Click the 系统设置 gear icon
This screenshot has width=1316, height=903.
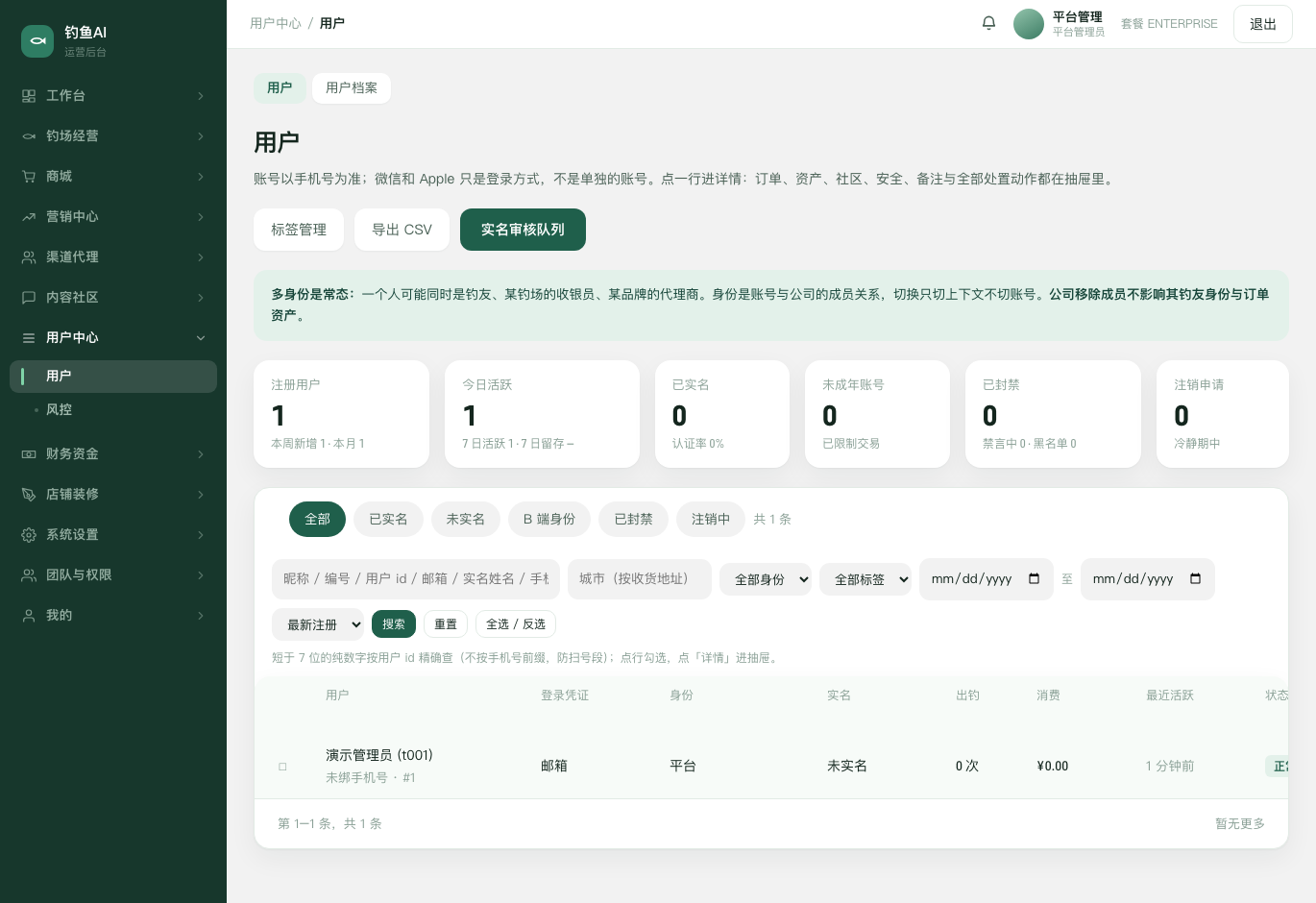pyautogui.click(x=29, y=535)
